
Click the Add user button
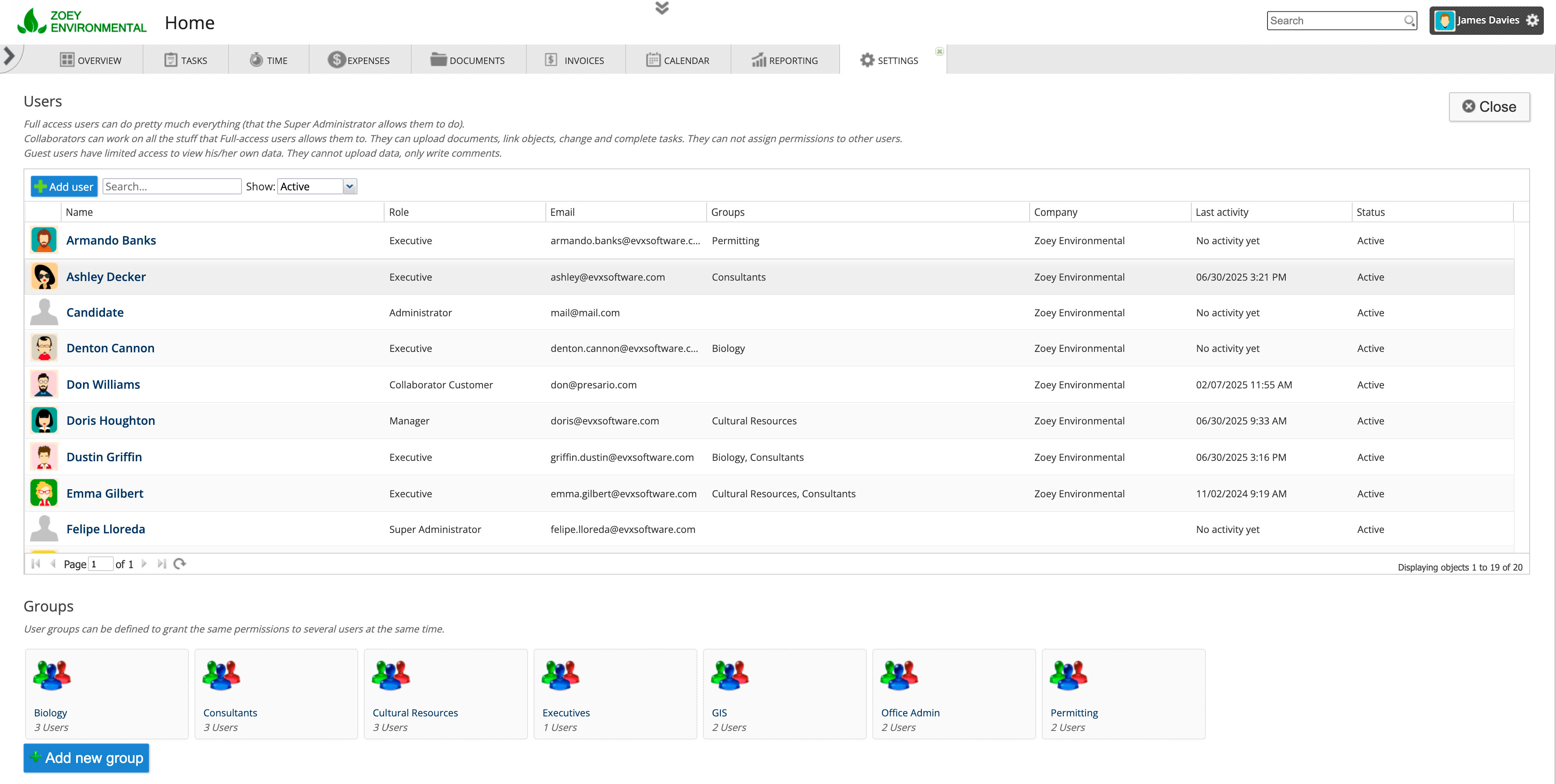click(x=64, y=187)
